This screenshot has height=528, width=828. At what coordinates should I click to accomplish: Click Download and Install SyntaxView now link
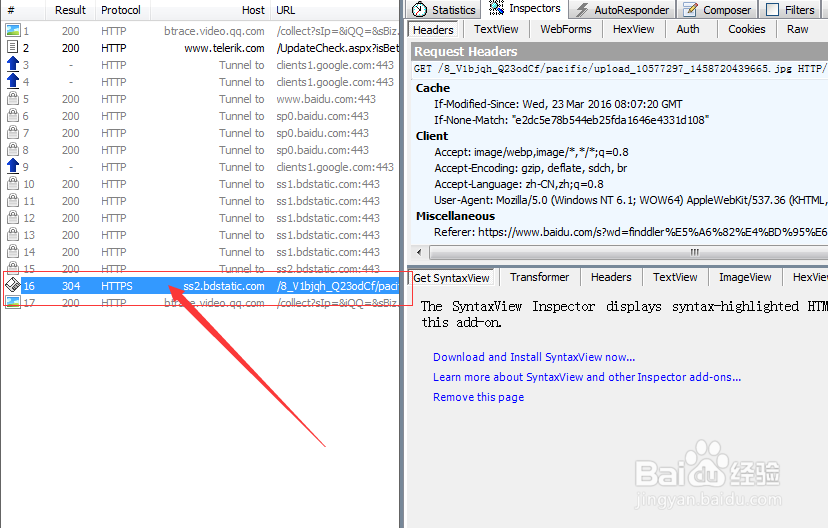coord(534,357)
